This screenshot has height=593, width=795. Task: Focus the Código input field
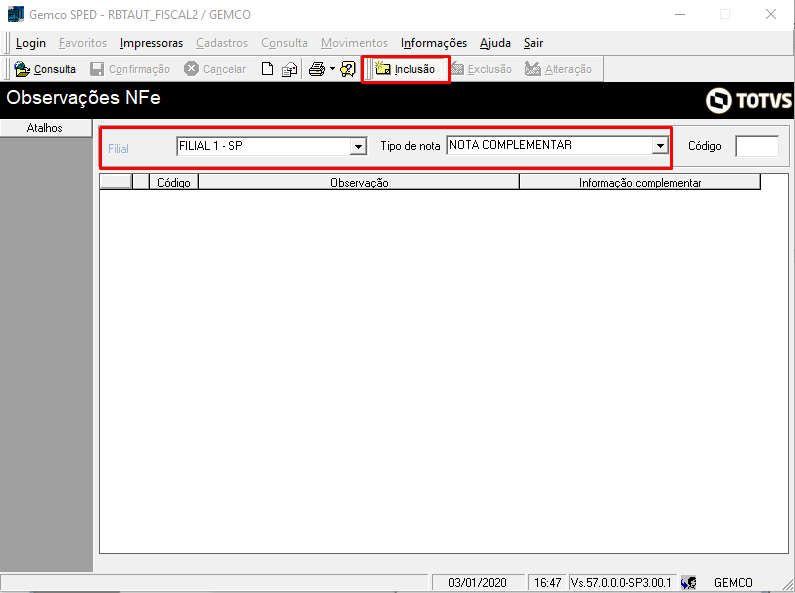coord(757,146)
